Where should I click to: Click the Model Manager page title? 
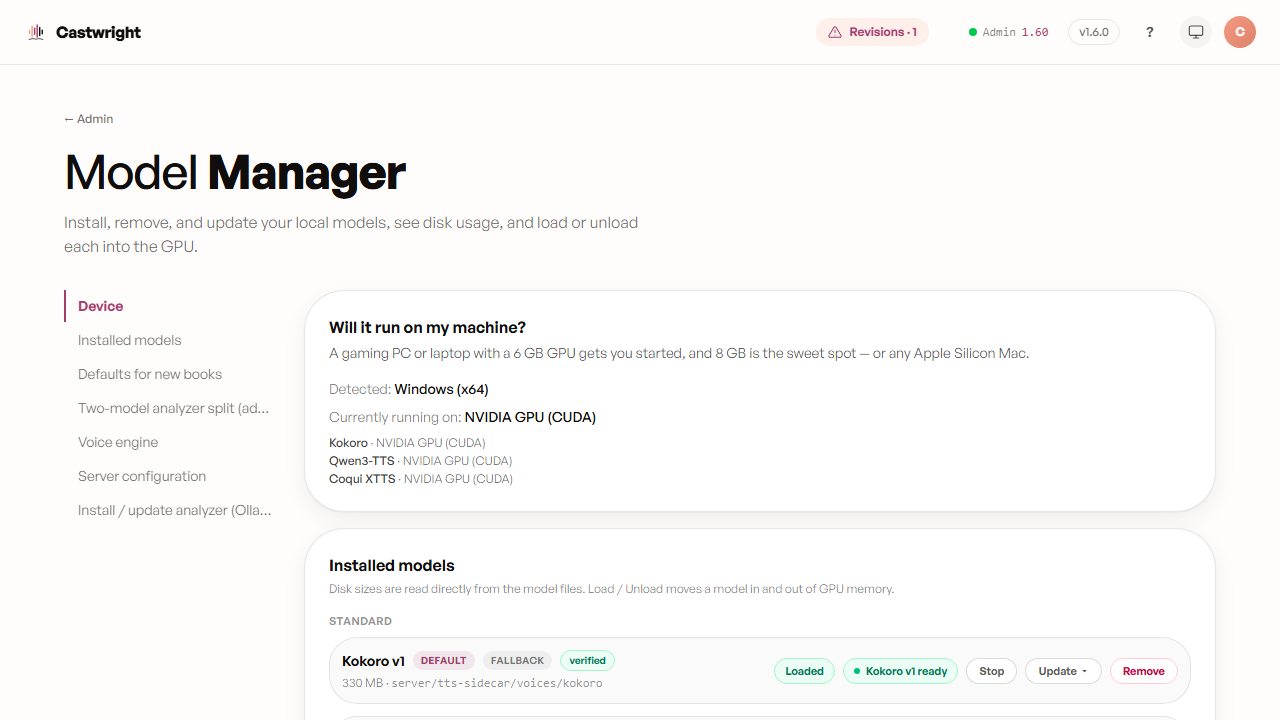pos(235,173)
